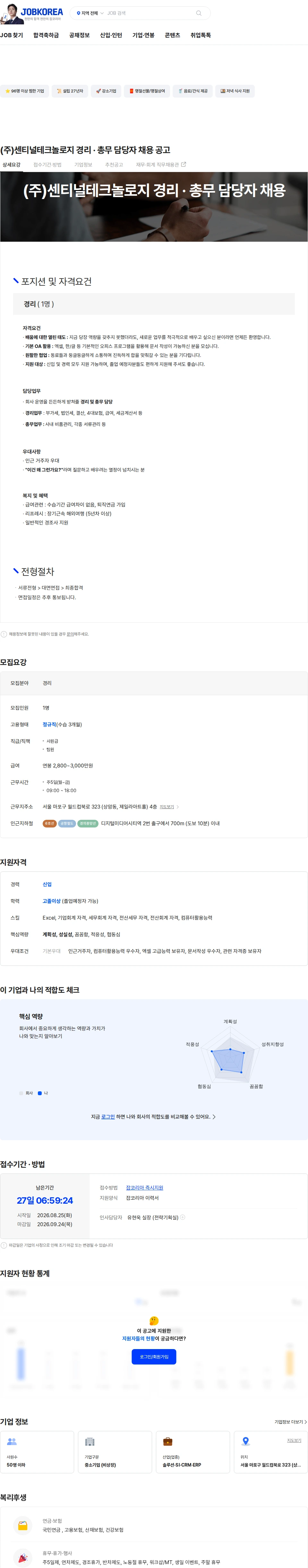Select the 상세요강 tab

click(12, 164)
